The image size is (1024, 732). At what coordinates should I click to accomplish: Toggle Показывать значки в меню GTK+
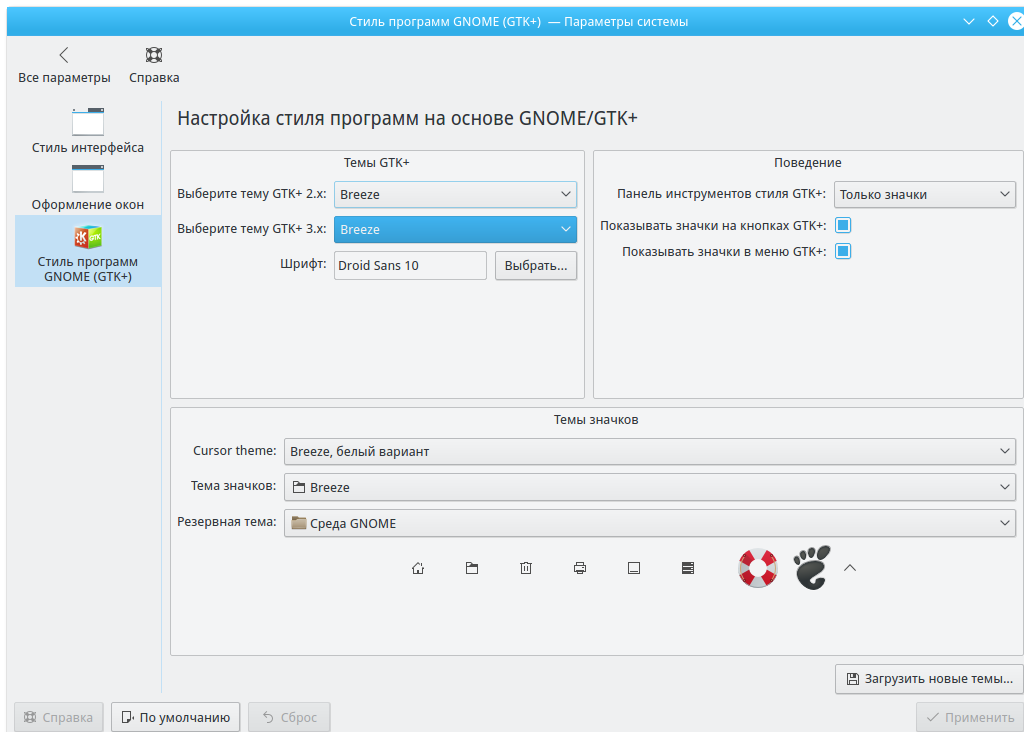coord(843,251)
